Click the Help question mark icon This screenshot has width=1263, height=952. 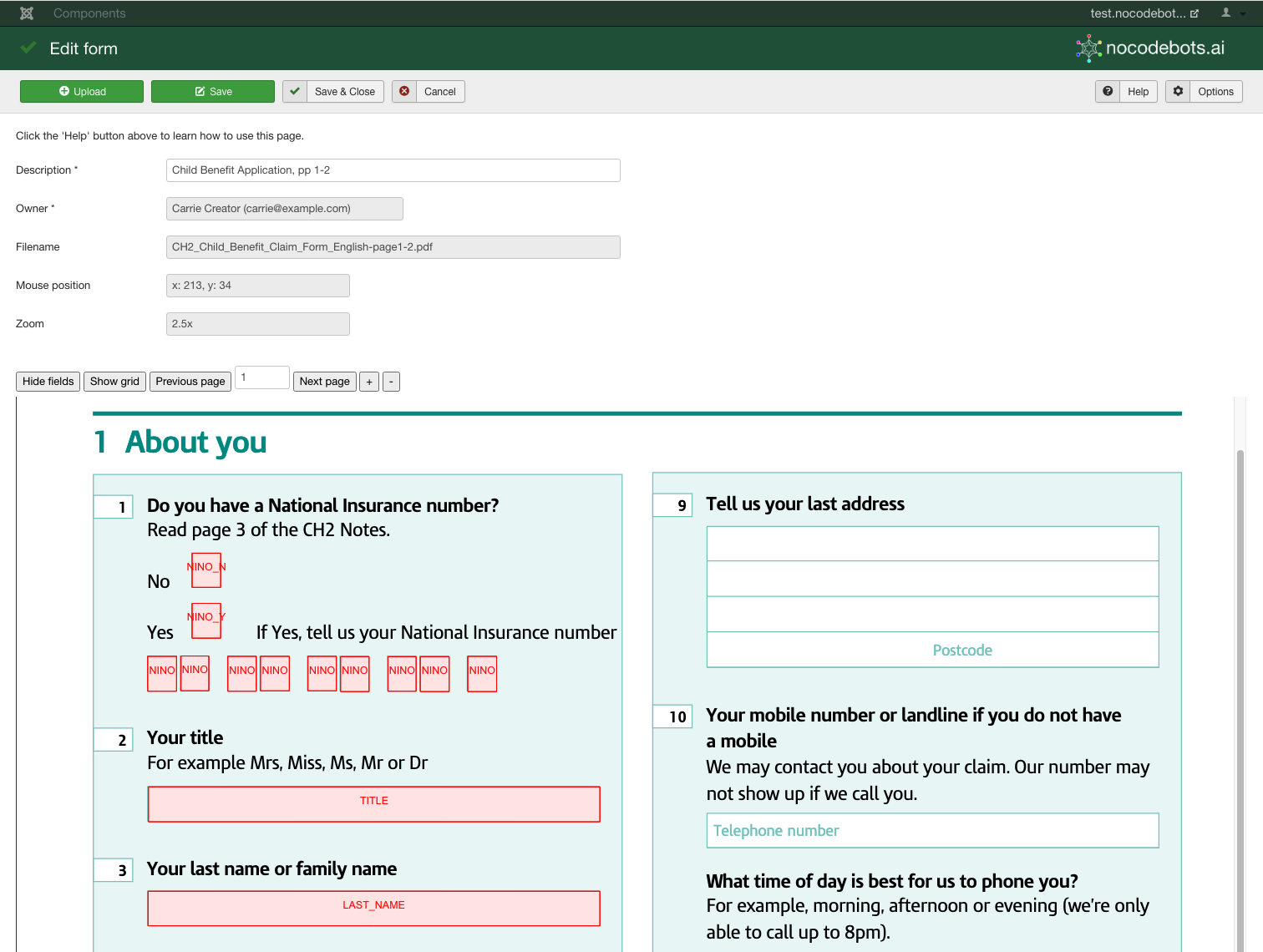pos(1108,92)
